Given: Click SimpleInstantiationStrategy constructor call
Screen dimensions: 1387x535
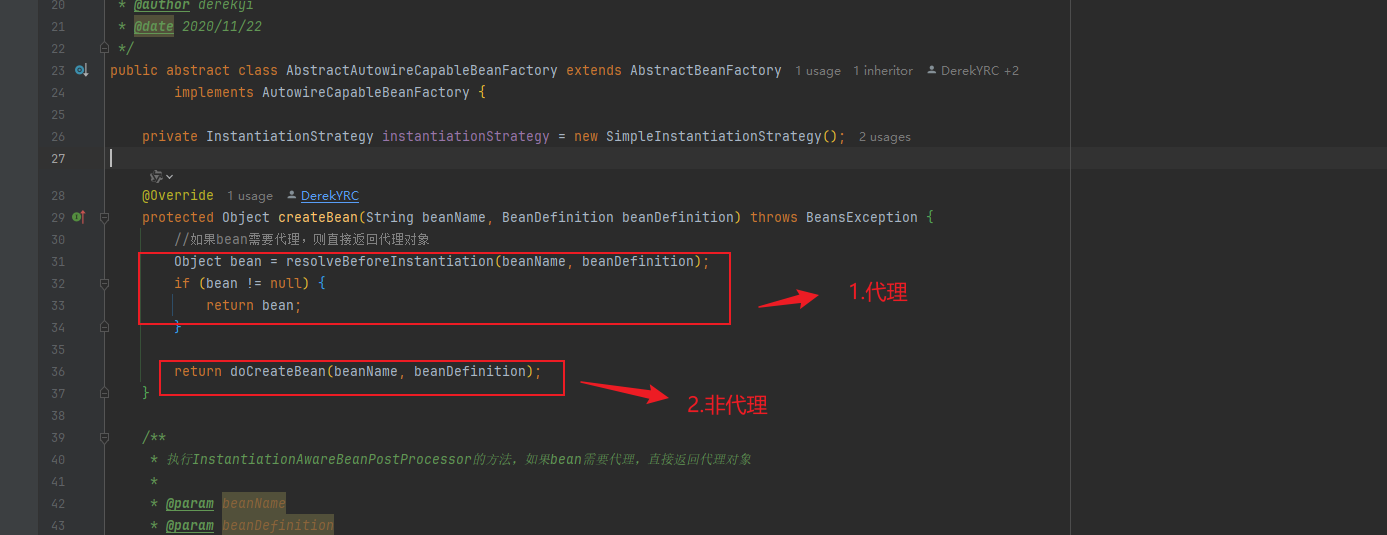Looking at the screenshot, I should 714,136.
